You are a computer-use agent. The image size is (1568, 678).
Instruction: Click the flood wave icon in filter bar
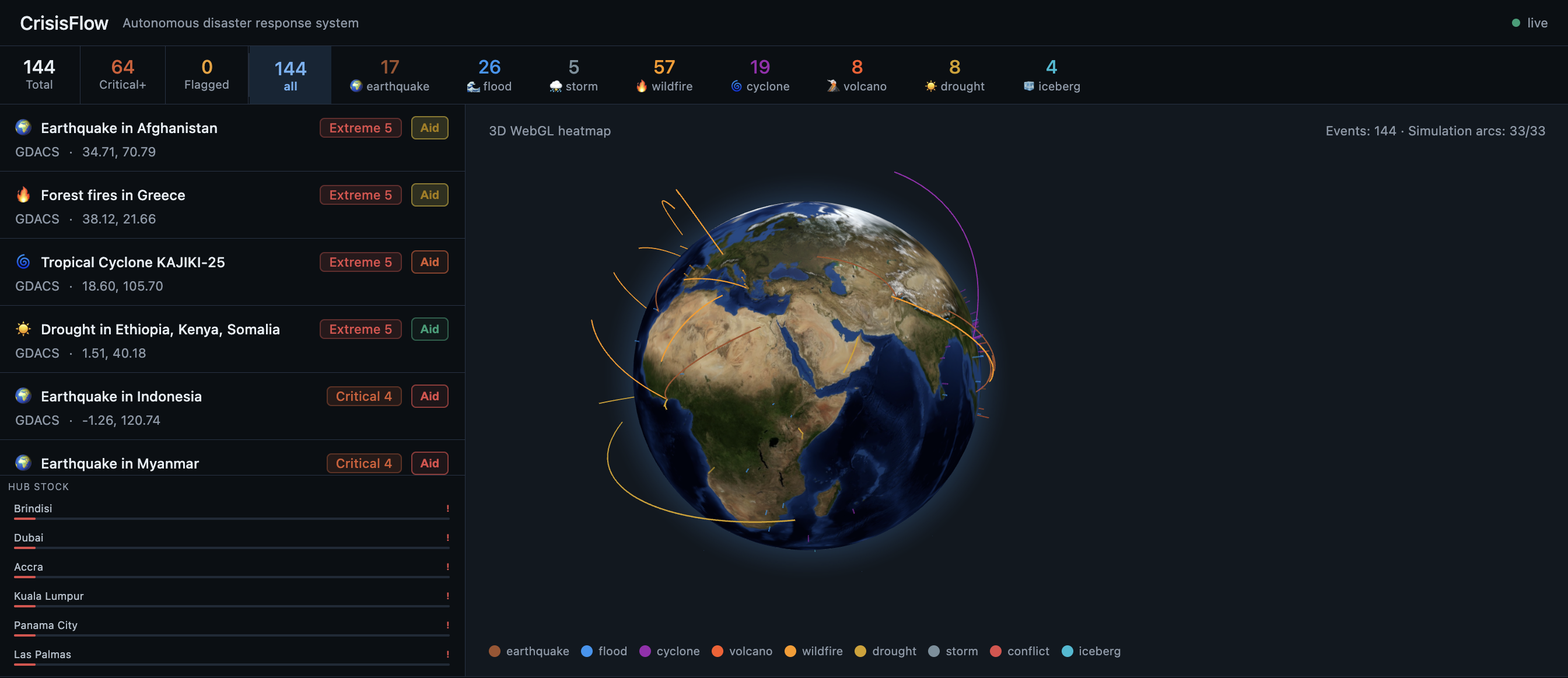pos(473,86)
